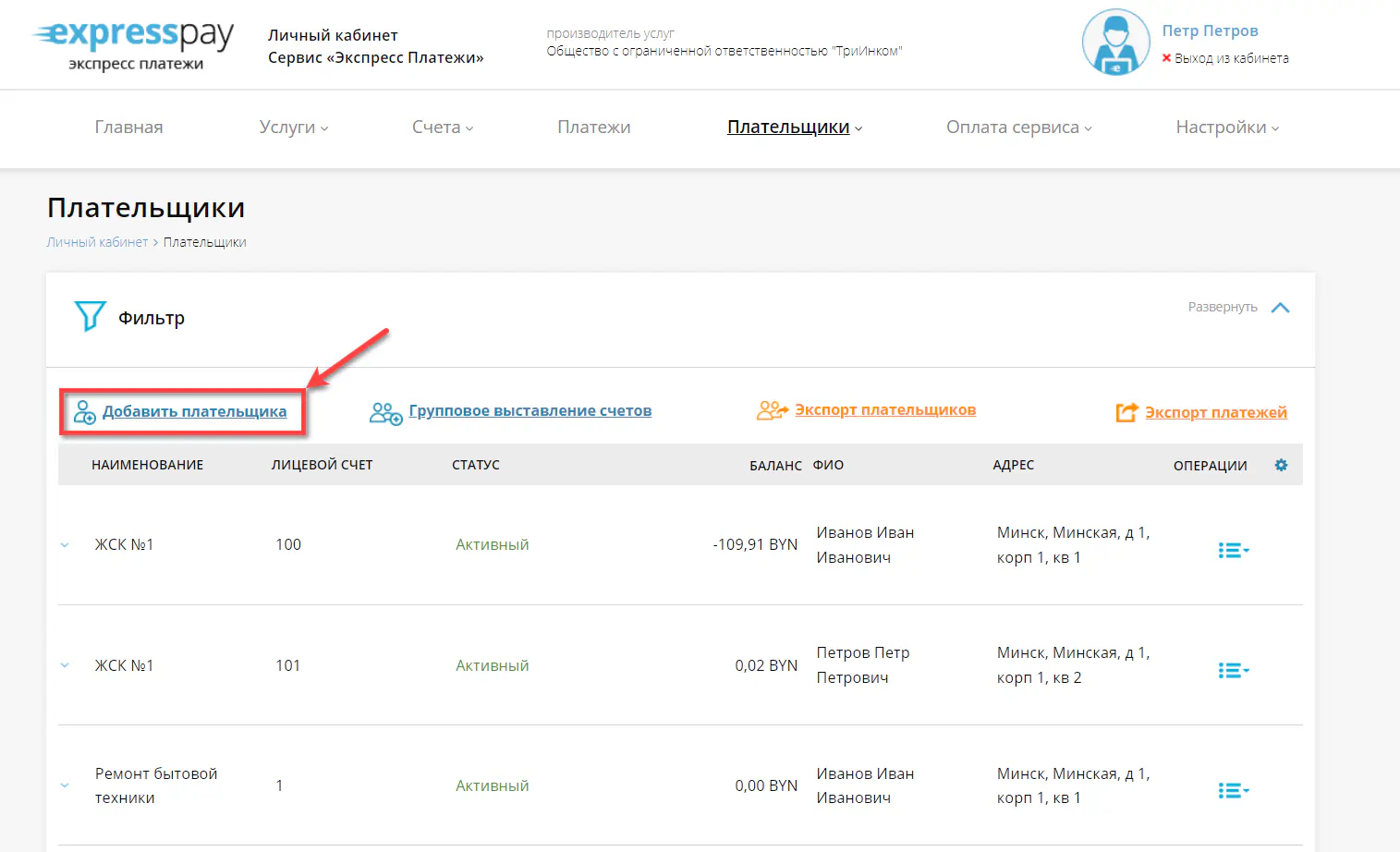Viewport: 1400px width, 852px height.
Task: Click Выход из кабинета to log out
Action: (1230, 58)
